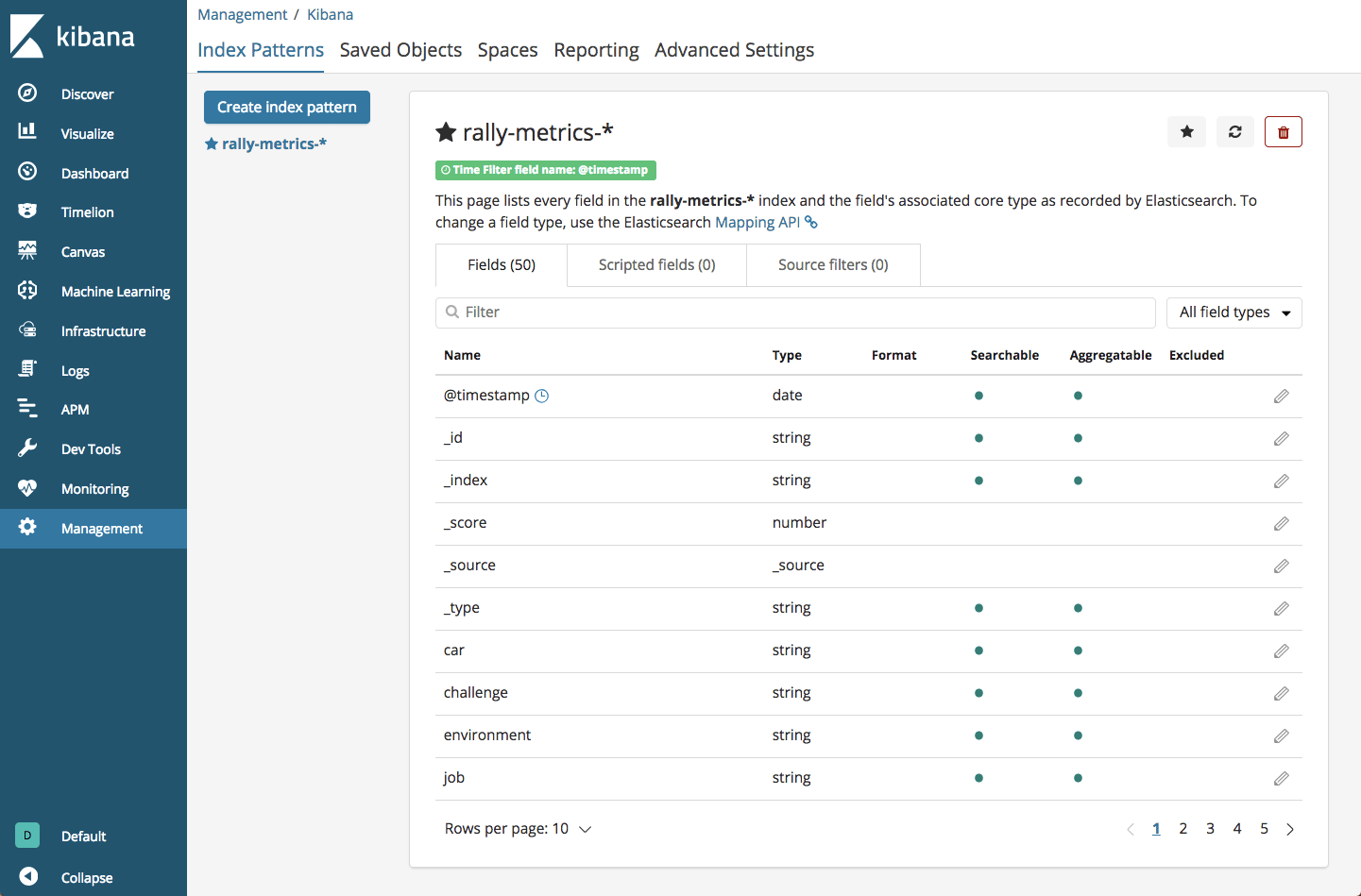This screenshot has width=1361, height=896.
Task: Edit the @timestamp field pencil icon
Action: coord(1281,397)
